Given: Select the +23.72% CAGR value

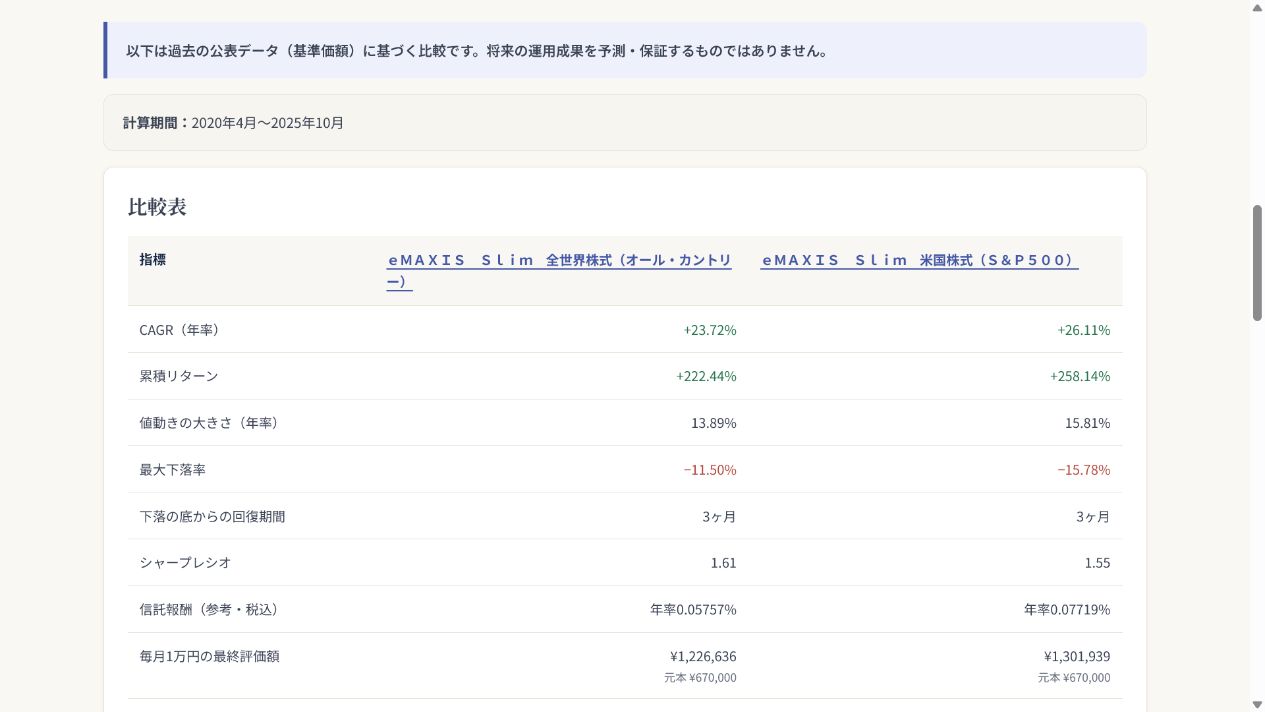Looking at the screenshot, I should 710,330.
